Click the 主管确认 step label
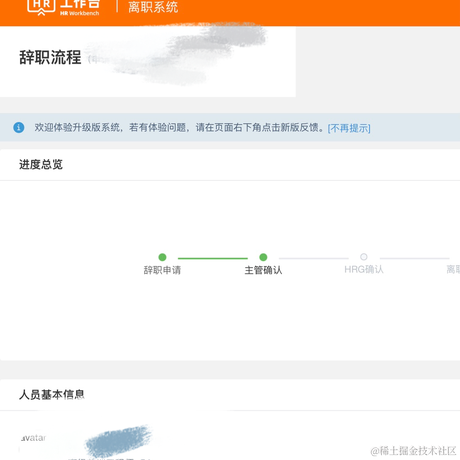This screenshot has width=460, height=460. [263, 270]
